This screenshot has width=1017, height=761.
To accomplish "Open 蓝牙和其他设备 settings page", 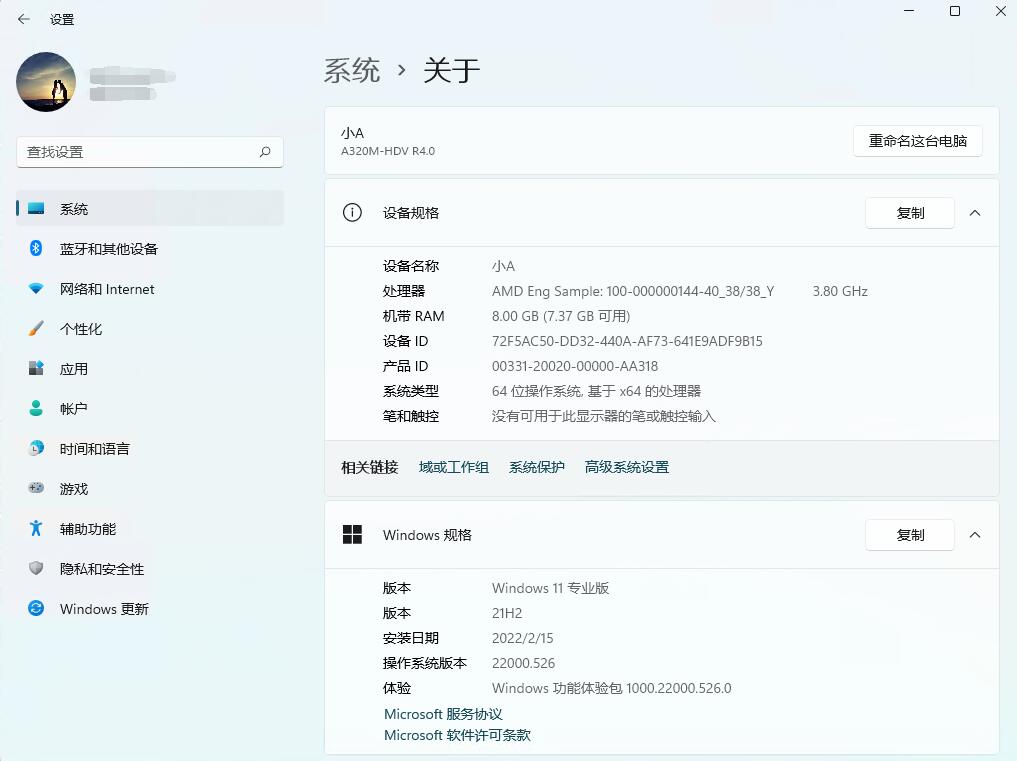I will (x=150, y=249).
